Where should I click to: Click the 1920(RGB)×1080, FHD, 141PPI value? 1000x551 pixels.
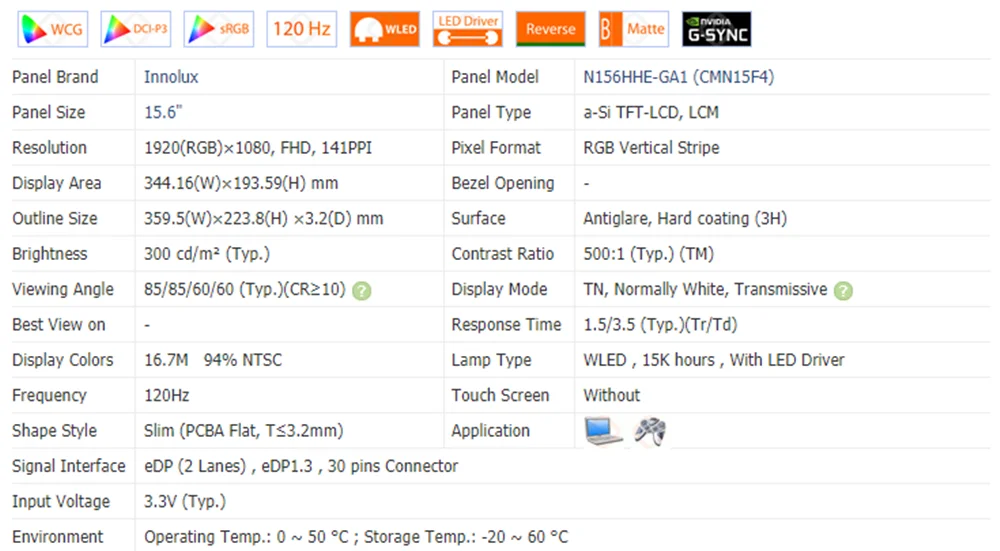tap(258, 148)
